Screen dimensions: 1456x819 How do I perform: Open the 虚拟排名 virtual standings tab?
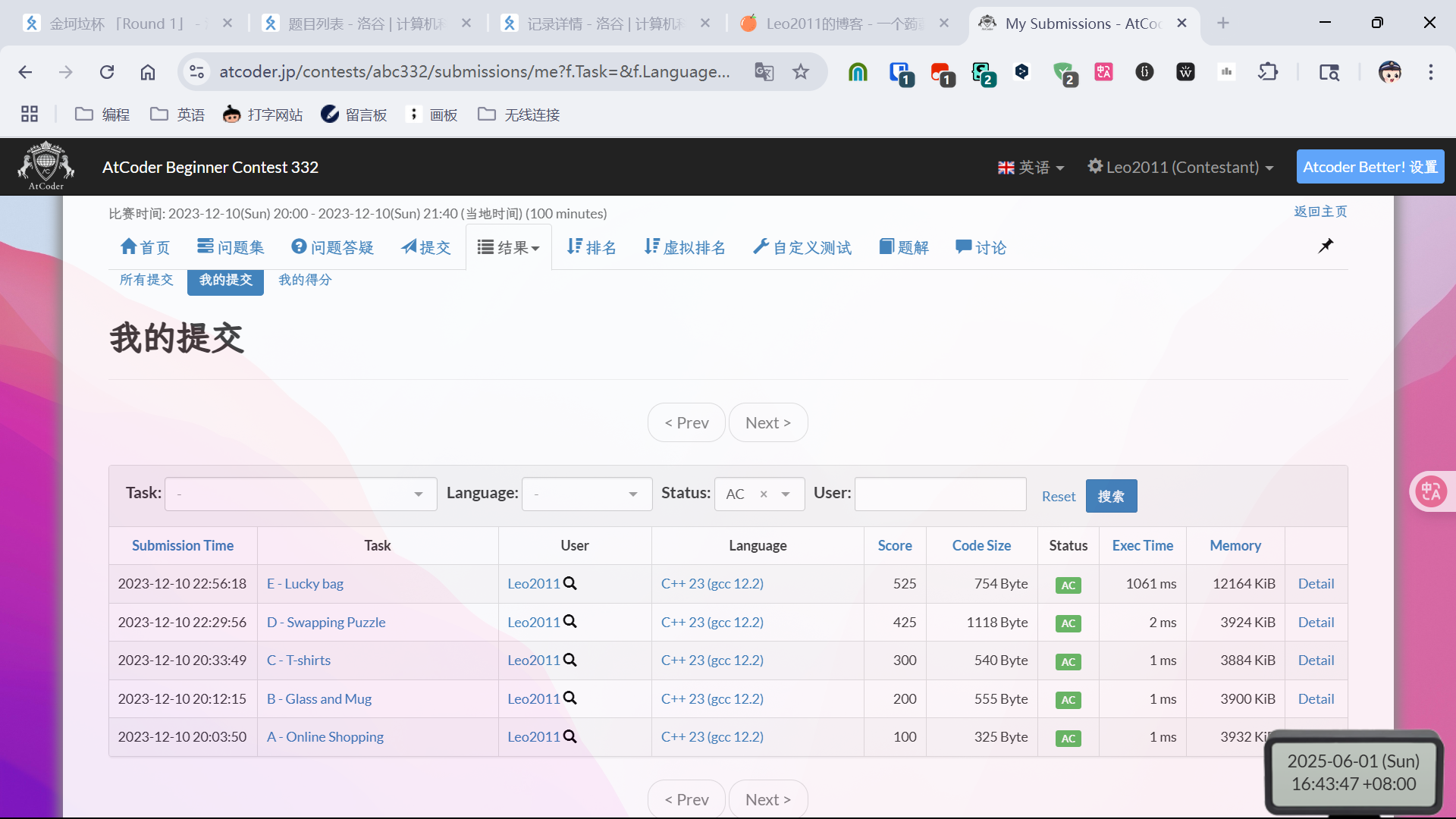coord(685,247)
